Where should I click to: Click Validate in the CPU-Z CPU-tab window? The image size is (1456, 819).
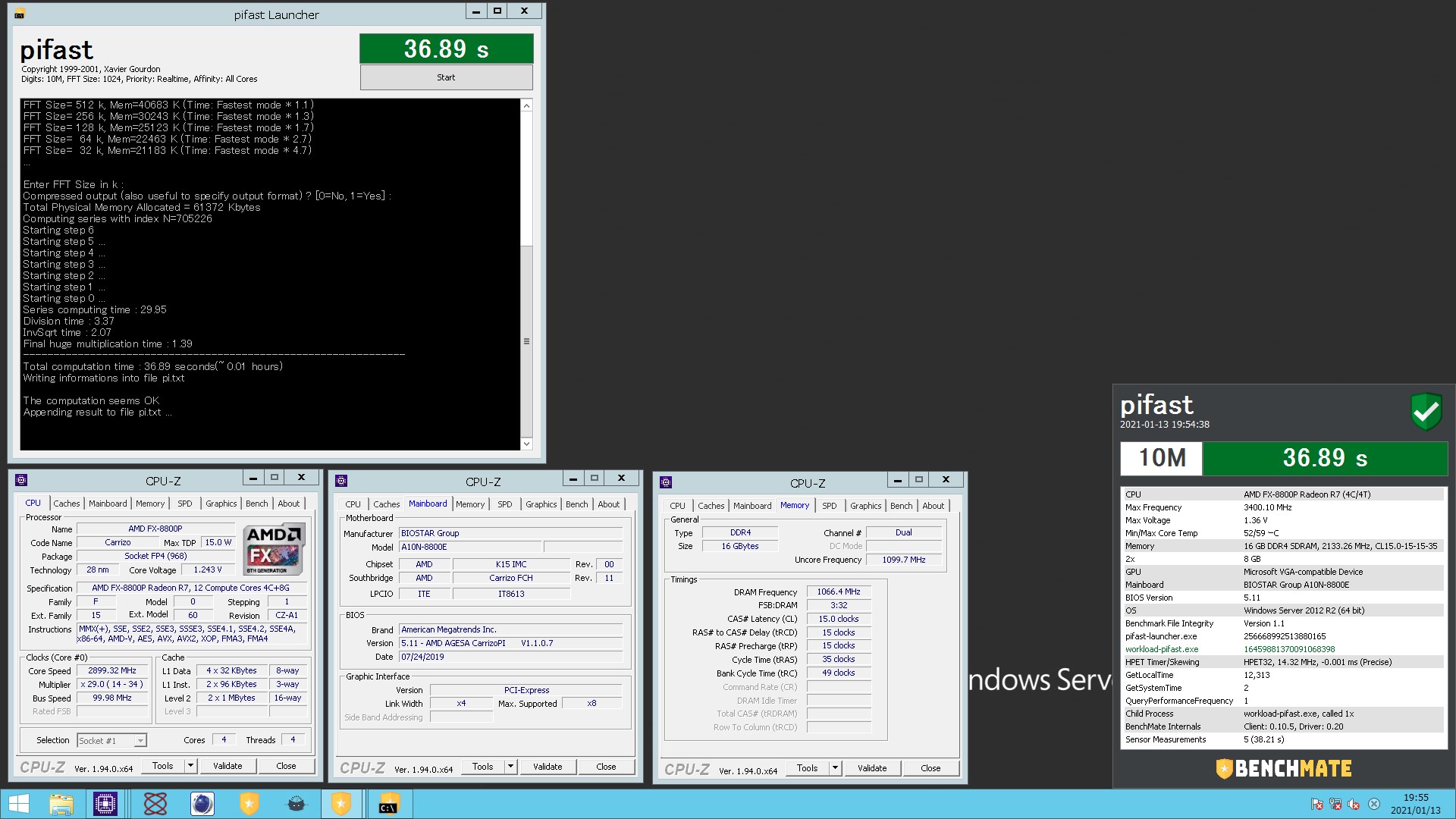click(x=227, y=766)
